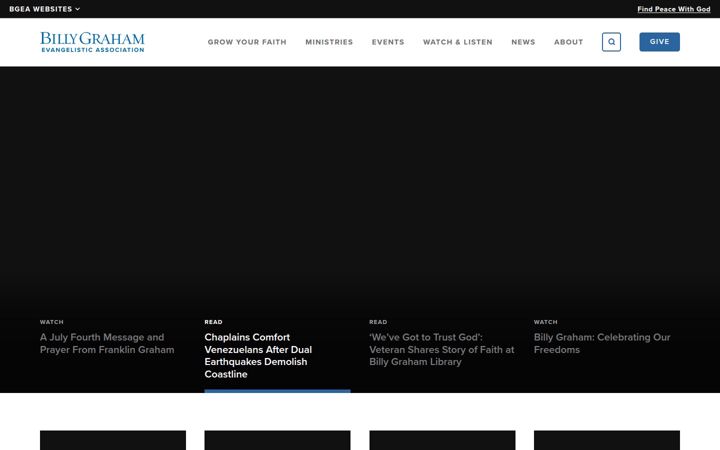
Task: Expand the BGEA Websites dropdown
Action: 45,9
